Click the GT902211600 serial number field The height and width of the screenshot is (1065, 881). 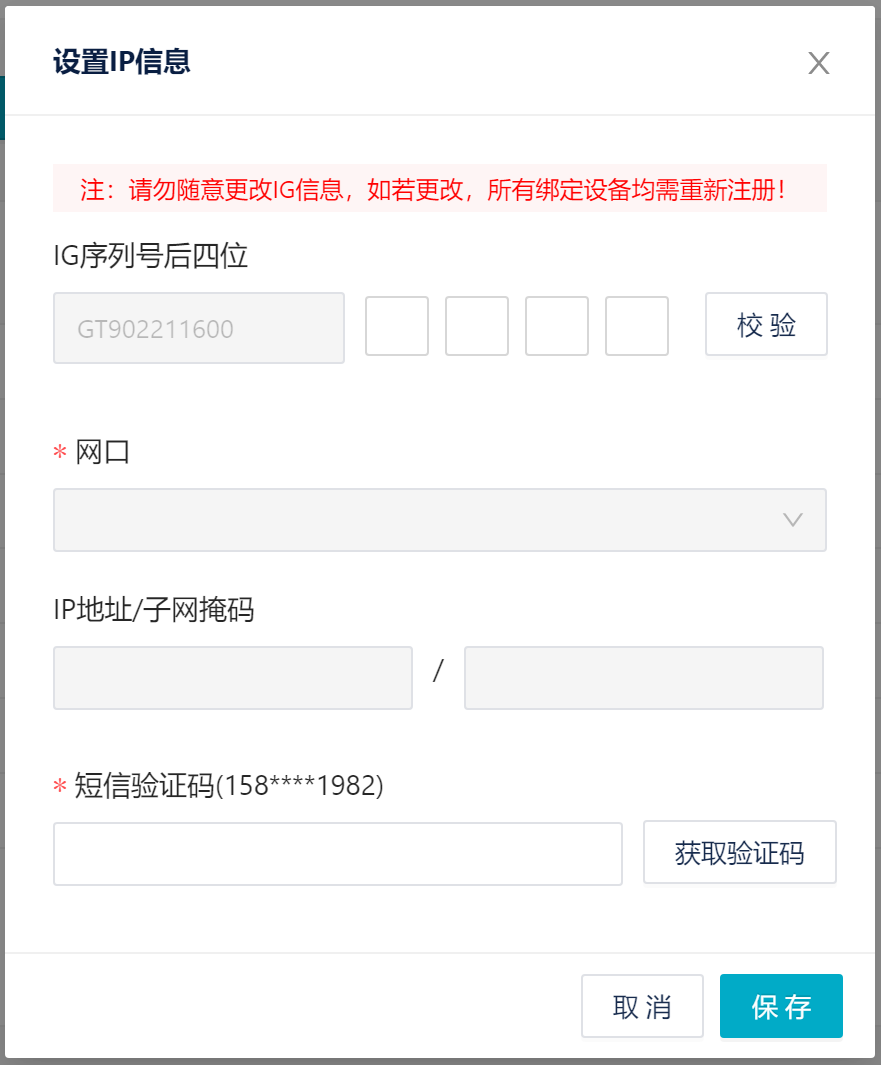[x=198, y=328]
